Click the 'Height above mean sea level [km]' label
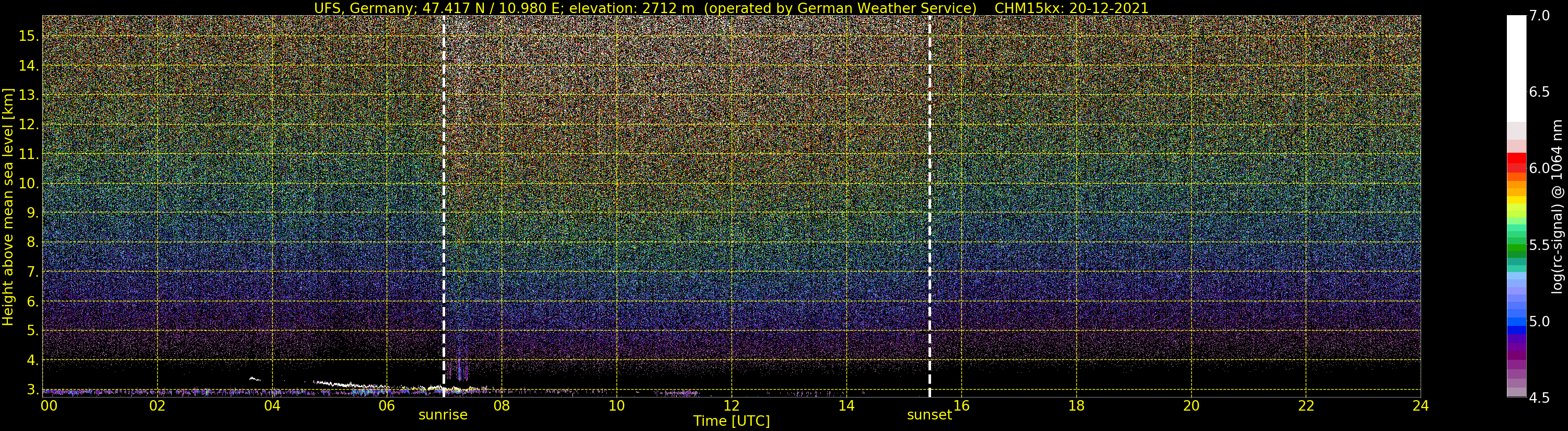Viewport: 1568px width, 431px height. [8, 206]
